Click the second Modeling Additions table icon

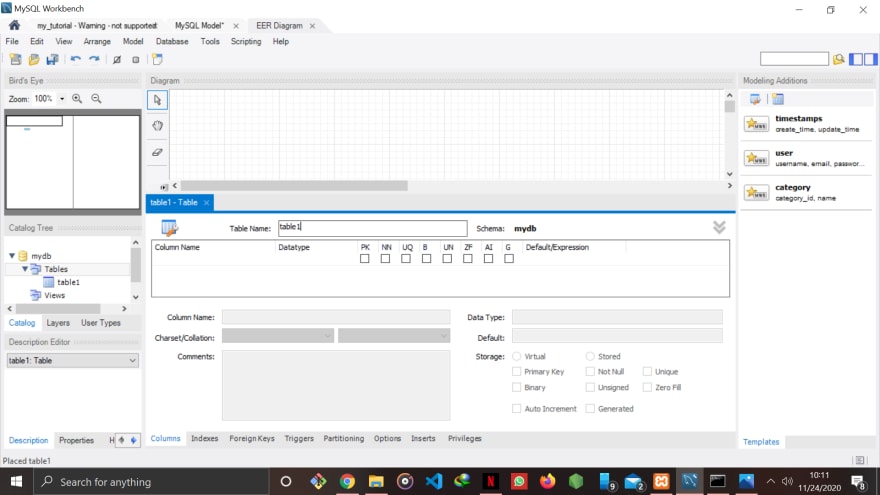pyautogui.click(x=778, y=99)
